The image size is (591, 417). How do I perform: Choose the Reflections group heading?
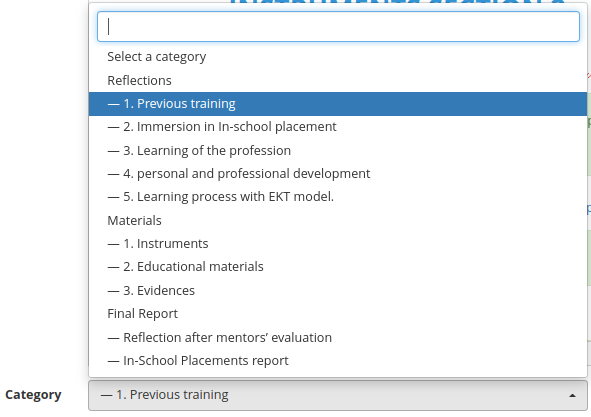click(x=338, y=80)
